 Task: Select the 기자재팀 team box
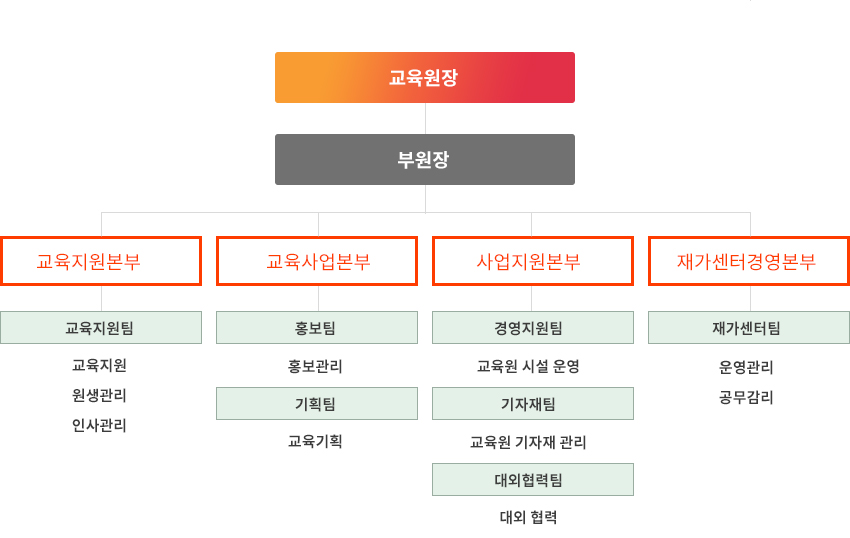(x=532, y=404)
